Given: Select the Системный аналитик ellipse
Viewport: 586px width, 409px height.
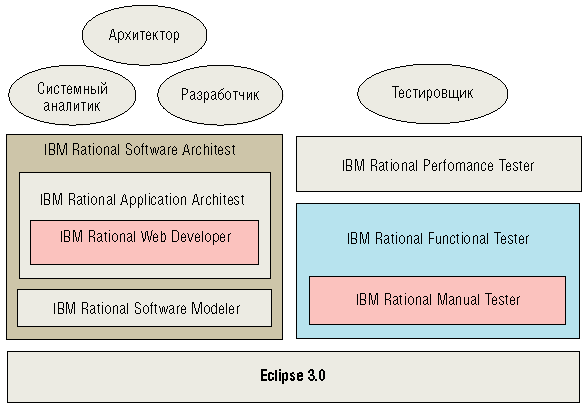Looking at the screenshot, I should [x=72, y=95].
